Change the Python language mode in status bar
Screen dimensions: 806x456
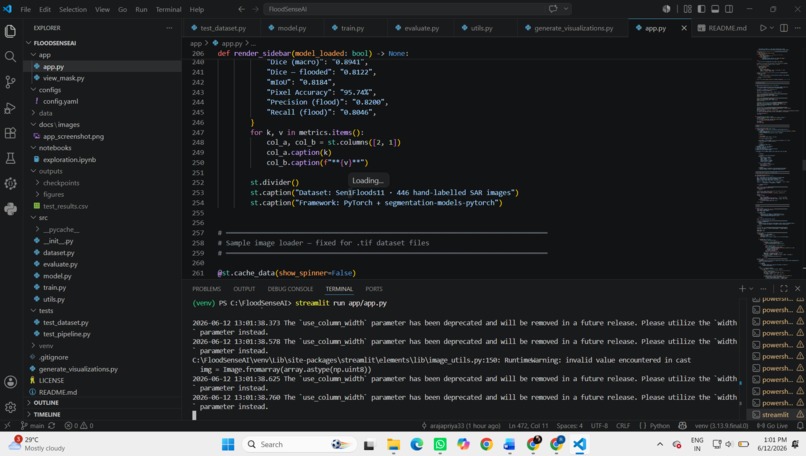coord(659,426)
